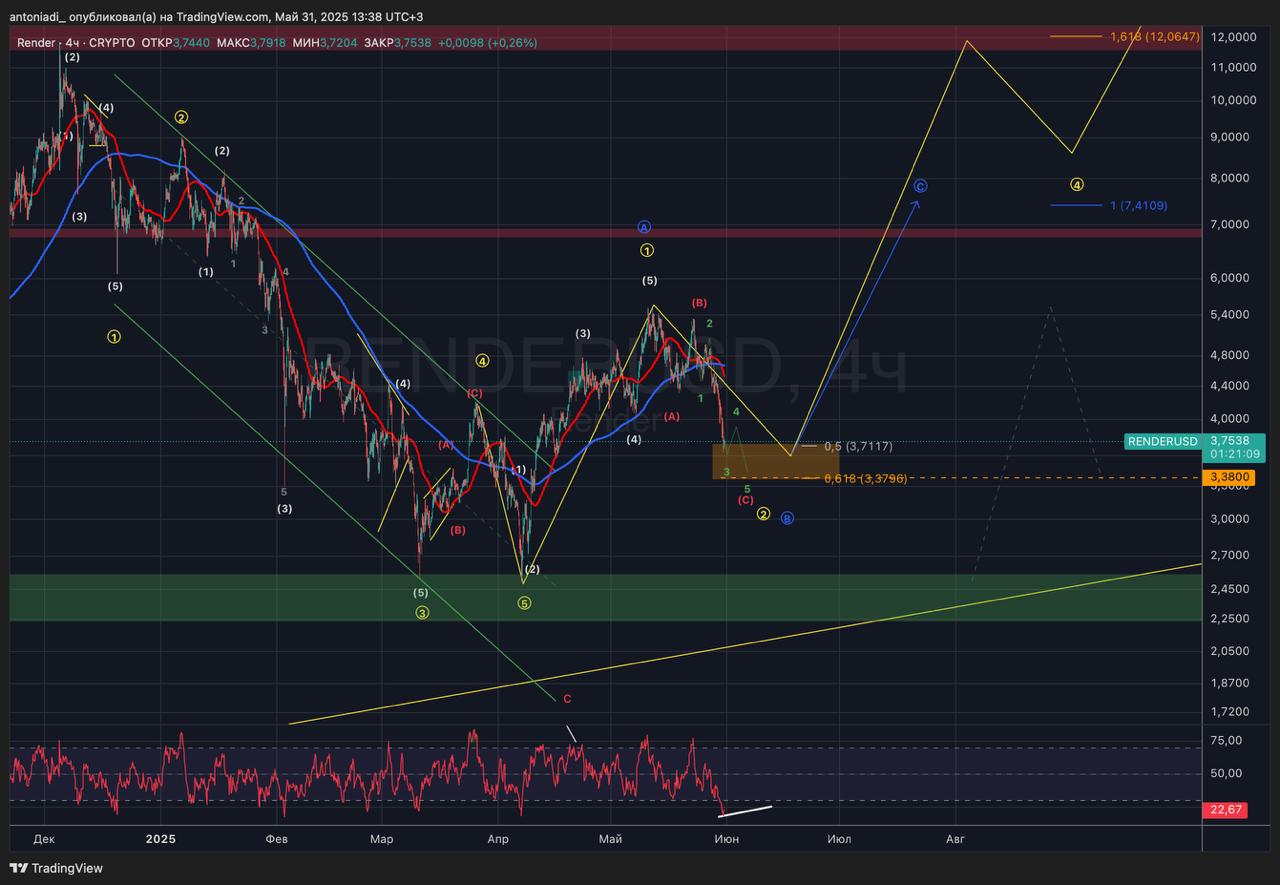Click the red C label below the channel
Viewport: 1280px width, 885px height.
(567, 699)
